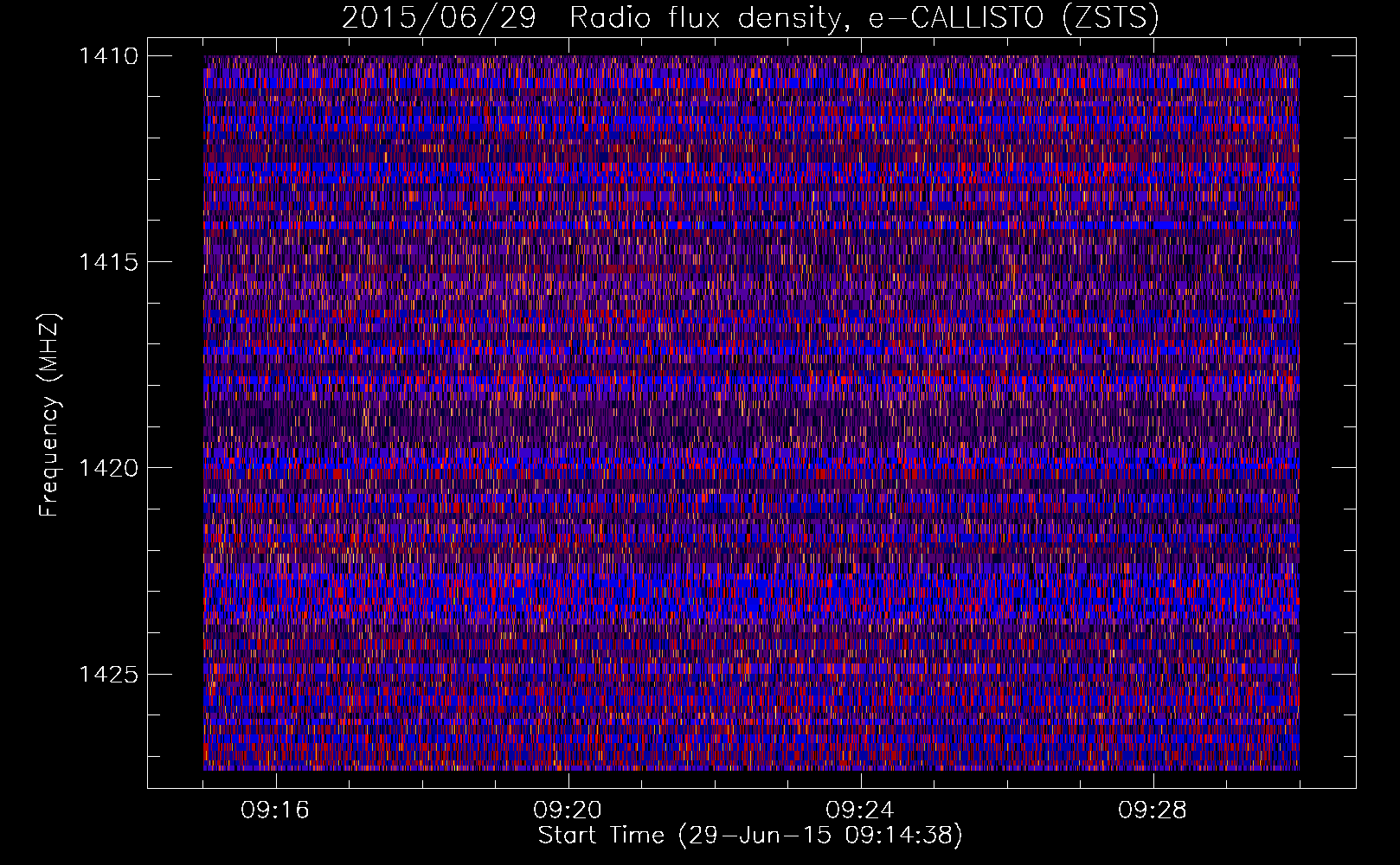Click the '1420' frequency axis label
Image resolution: width=1400 pixels, height=865 pixels.
(x=108, y=468)
